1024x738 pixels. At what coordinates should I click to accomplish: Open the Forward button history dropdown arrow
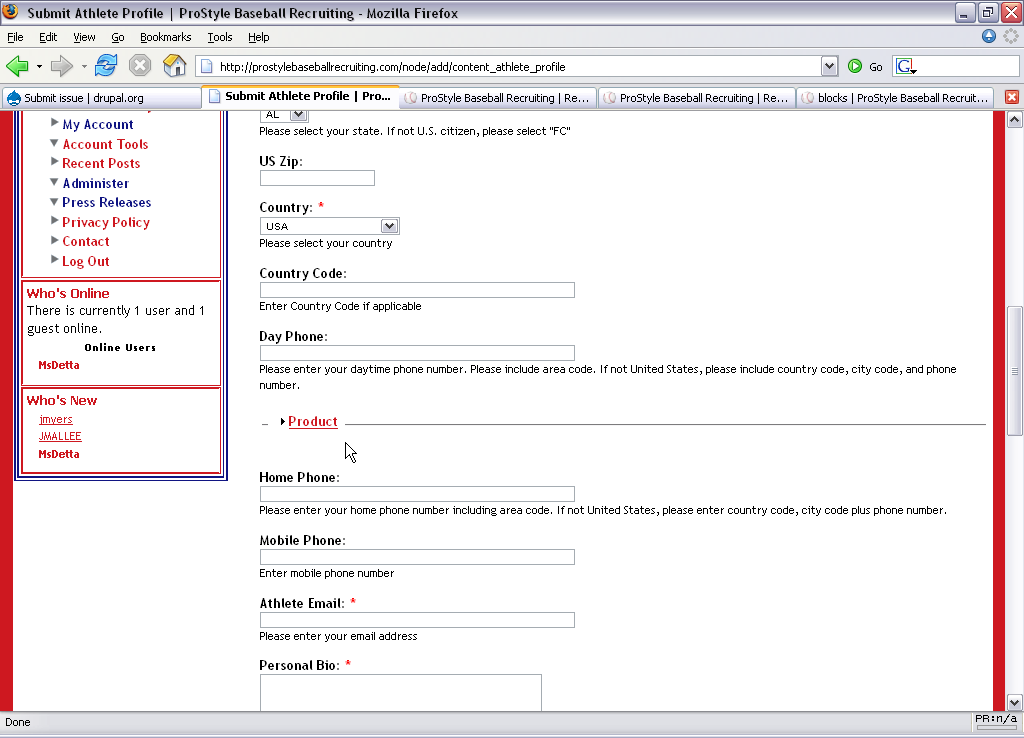tap(84, 66)
